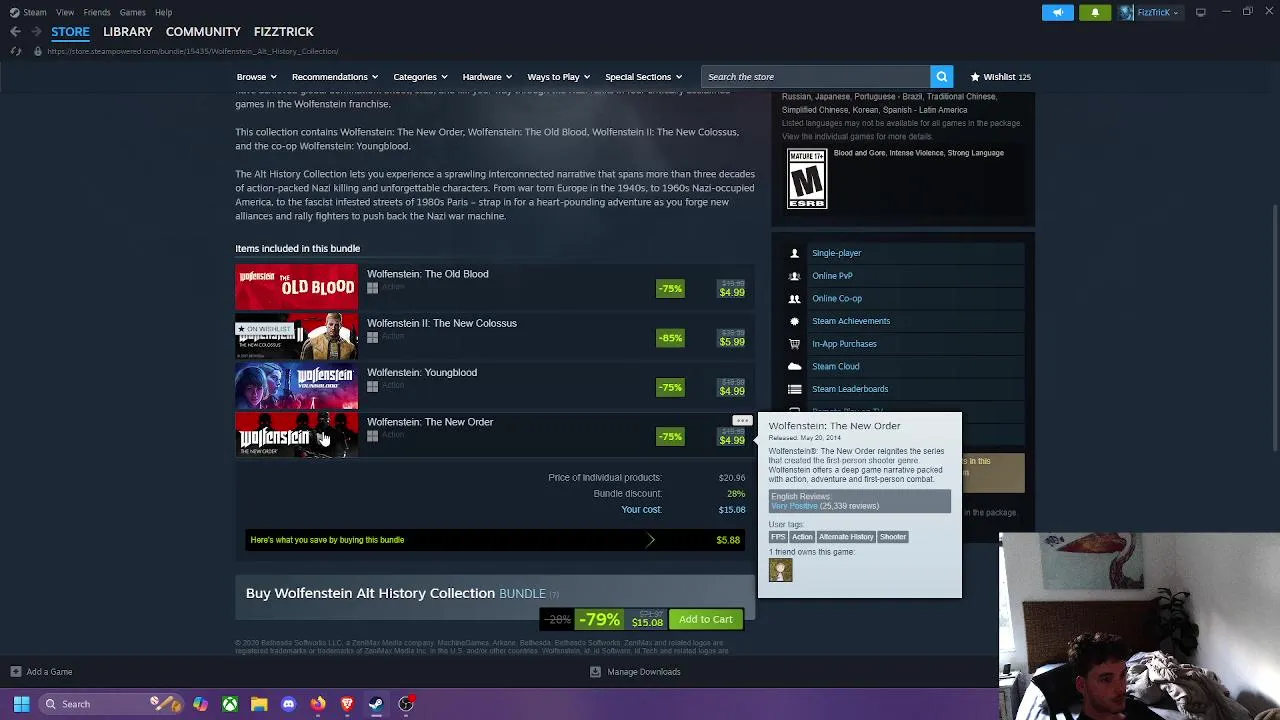Click The New Colossus cover thumbnail

point(296,336)
